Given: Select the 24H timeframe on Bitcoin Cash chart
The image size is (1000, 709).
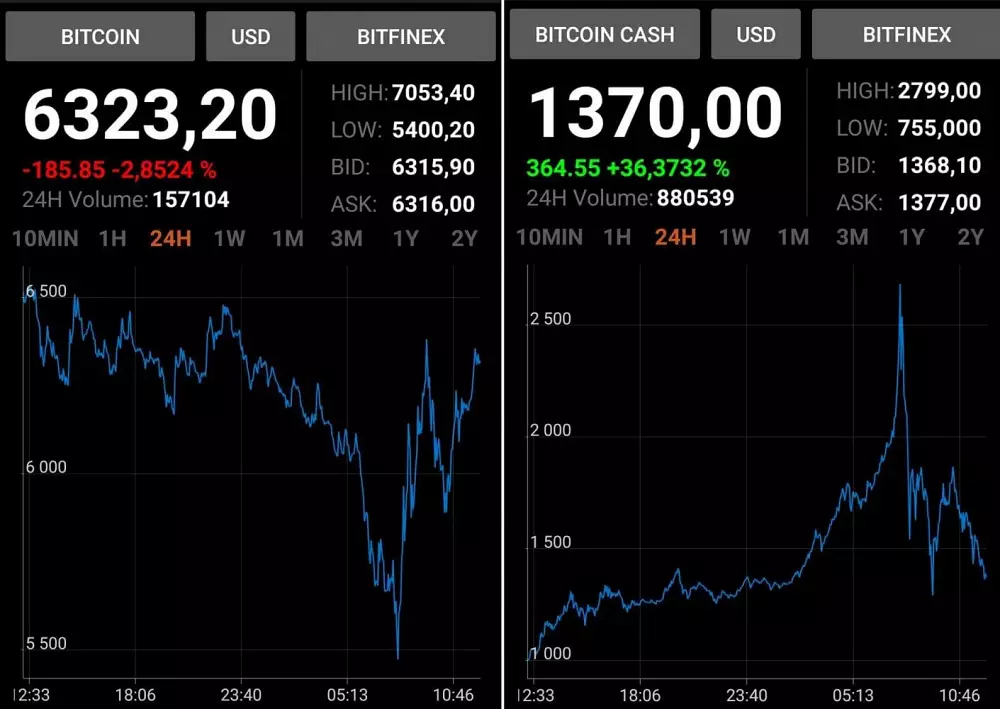Looking at the screenshot, I should click(675, 238).
